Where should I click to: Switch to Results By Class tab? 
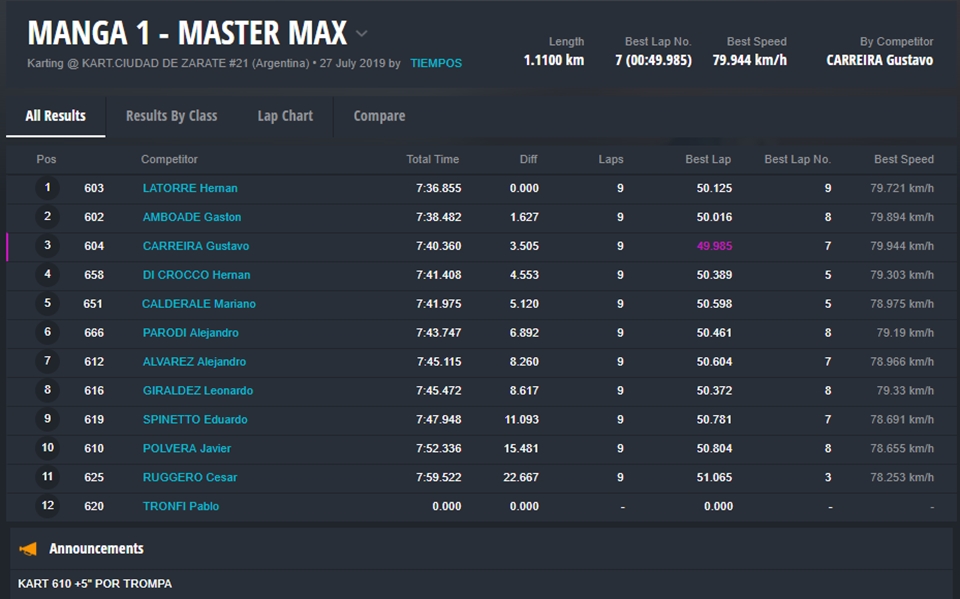pos(171,116)
